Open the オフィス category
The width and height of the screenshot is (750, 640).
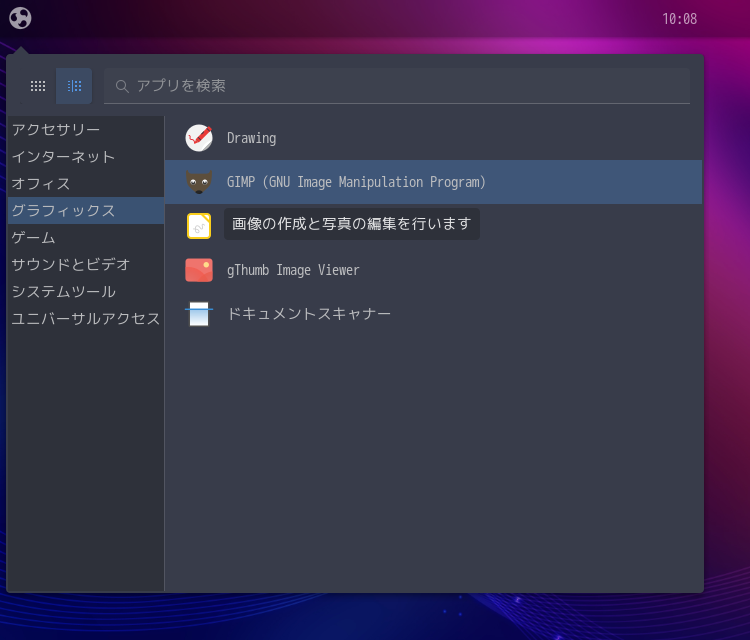[86, 184]
